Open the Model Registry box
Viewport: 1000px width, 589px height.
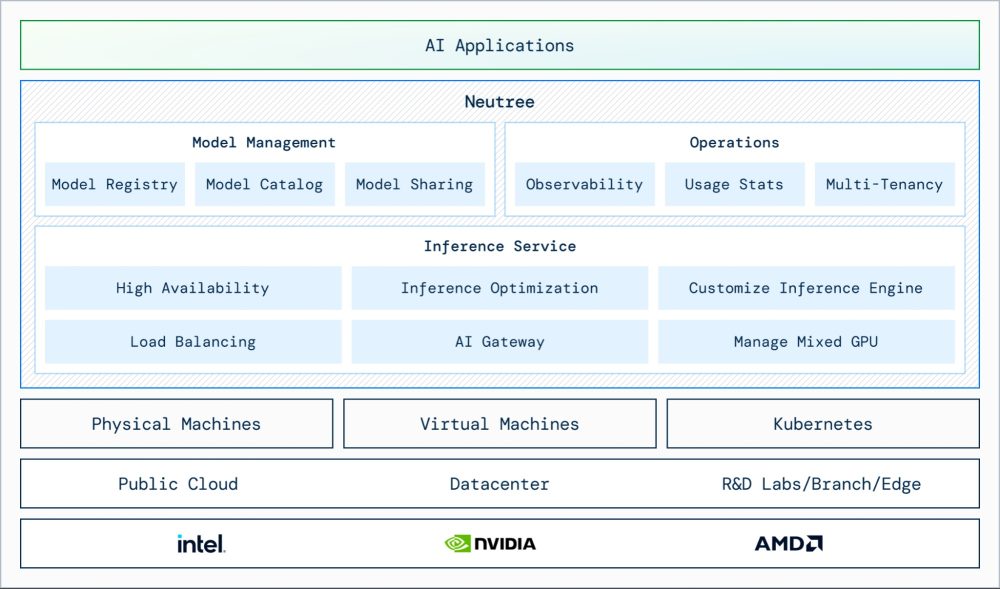coord(115,185)
